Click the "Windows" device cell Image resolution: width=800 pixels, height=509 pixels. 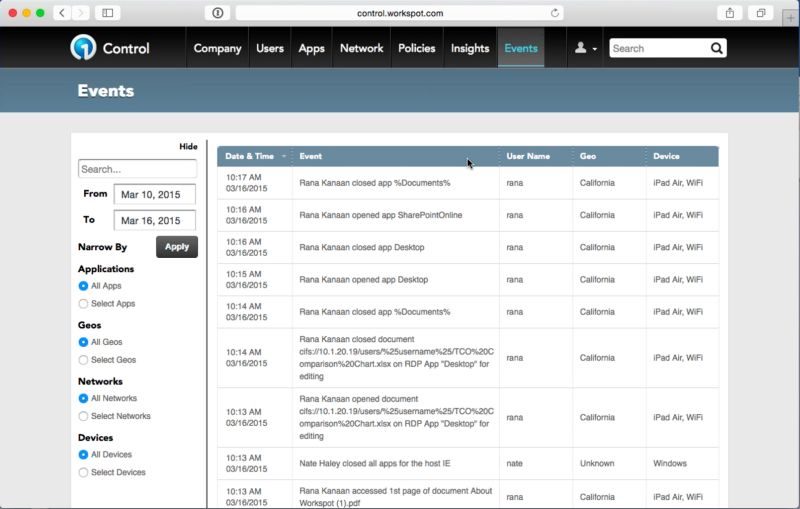click(x=670, y=464)
